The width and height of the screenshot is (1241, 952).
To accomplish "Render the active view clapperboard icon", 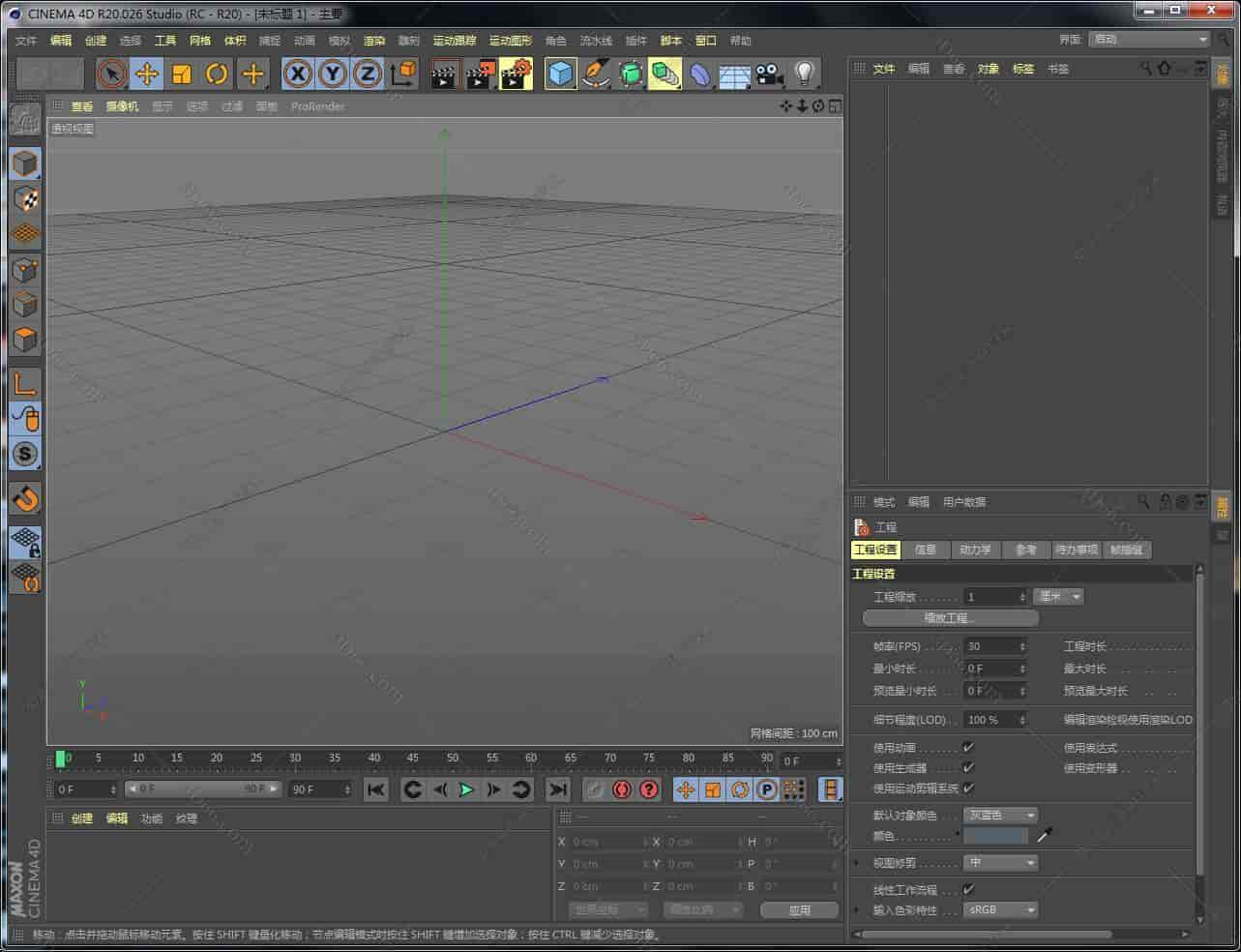I will (445, 74).
